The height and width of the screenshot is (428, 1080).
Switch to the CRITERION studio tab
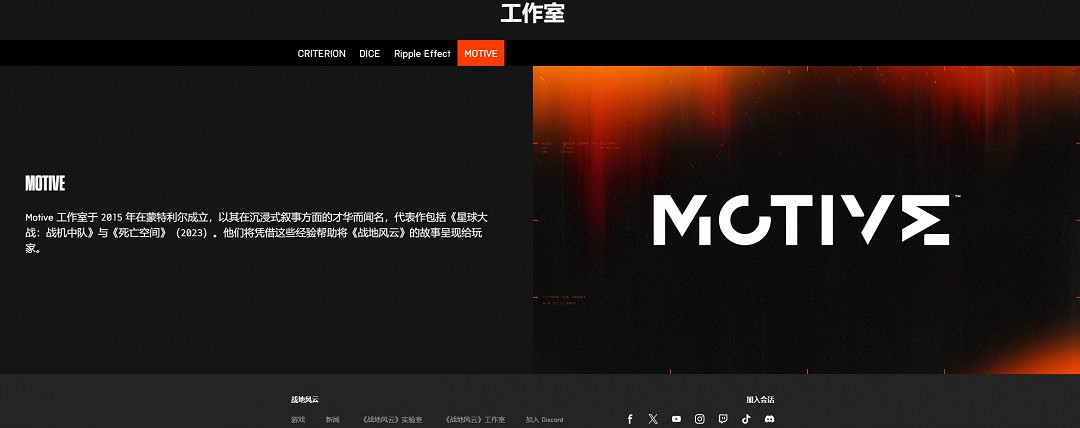(x=321, y=54)
